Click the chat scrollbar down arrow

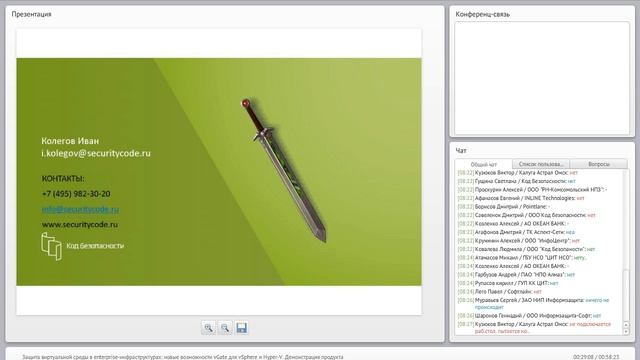(x=626, y=331)
